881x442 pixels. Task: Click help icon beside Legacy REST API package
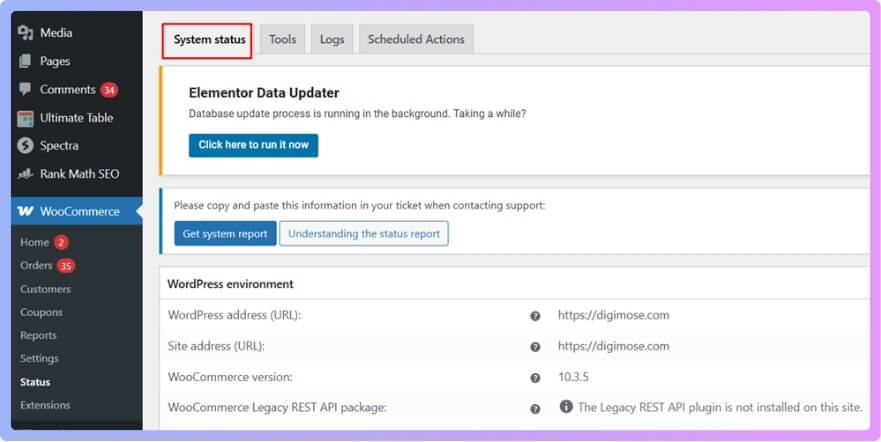[535, 409]
